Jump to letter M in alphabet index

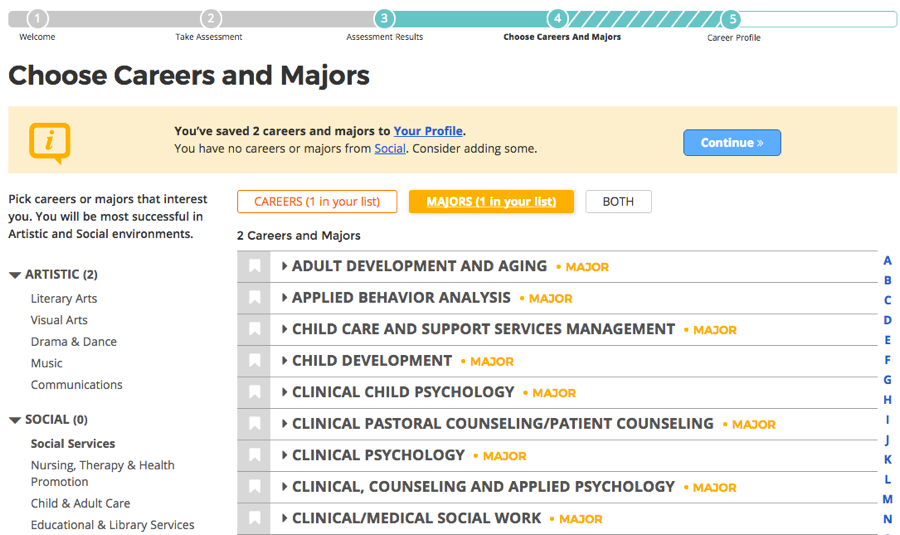pos(887,499)
